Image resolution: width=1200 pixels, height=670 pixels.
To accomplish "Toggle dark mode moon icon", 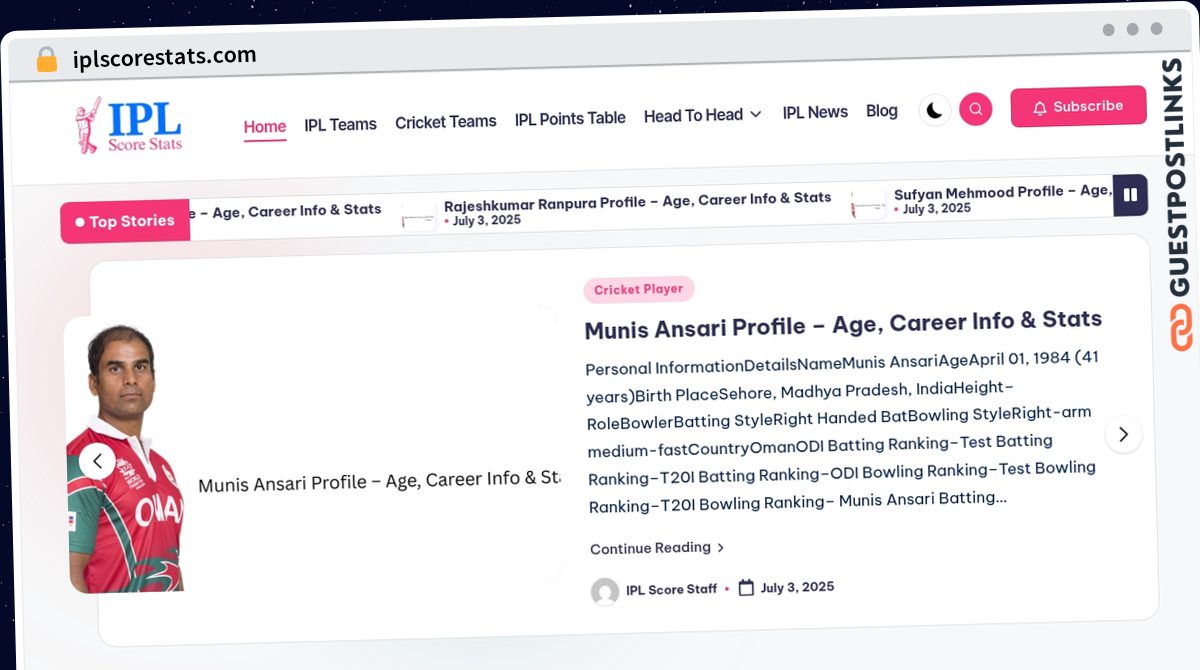I will coord(934,110).
